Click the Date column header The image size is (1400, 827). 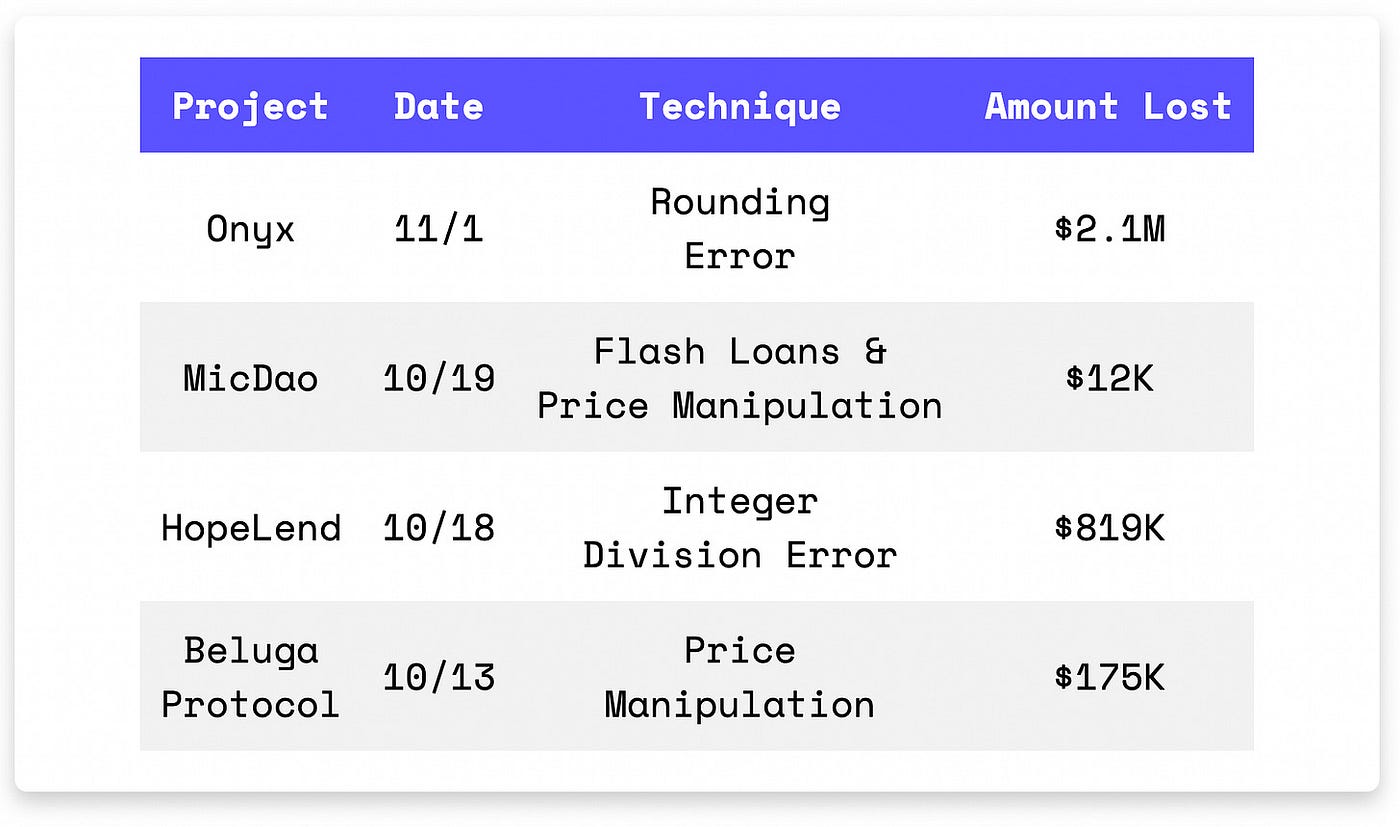[439, 106]
